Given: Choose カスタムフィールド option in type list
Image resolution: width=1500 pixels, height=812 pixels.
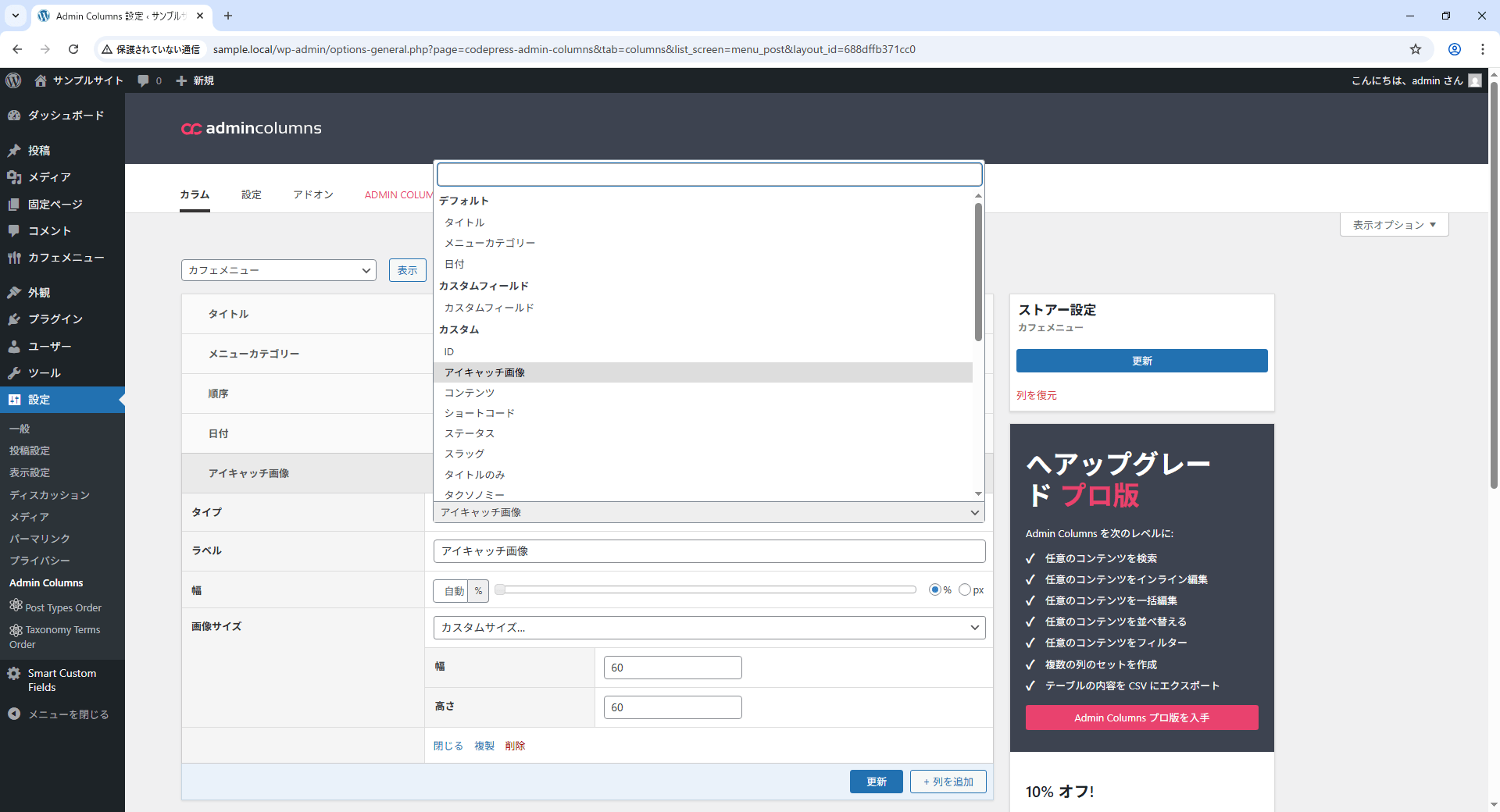Looking at the screenshot, I should [703, 308].
